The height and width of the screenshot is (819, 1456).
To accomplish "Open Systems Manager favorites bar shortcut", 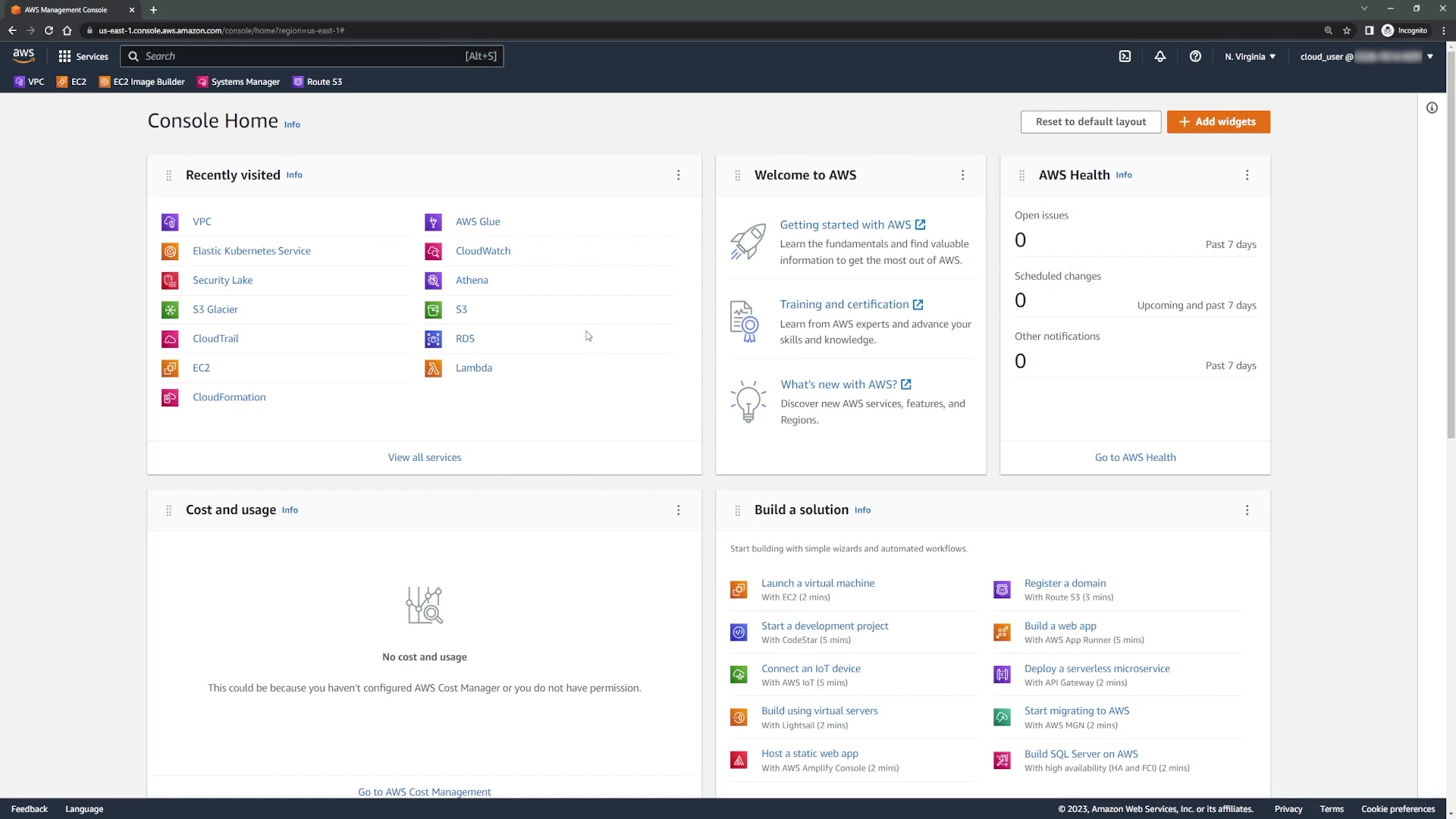I will [x=238, y=82].
